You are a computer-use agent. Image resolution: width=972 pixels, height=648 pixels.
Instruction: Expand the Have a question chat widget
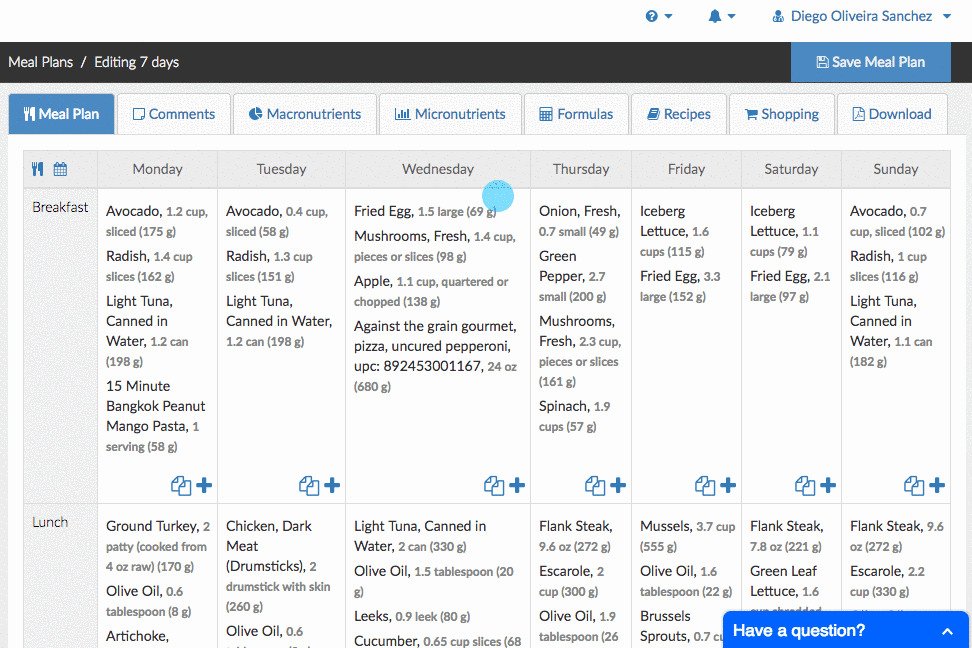click(x=846, y=630)
